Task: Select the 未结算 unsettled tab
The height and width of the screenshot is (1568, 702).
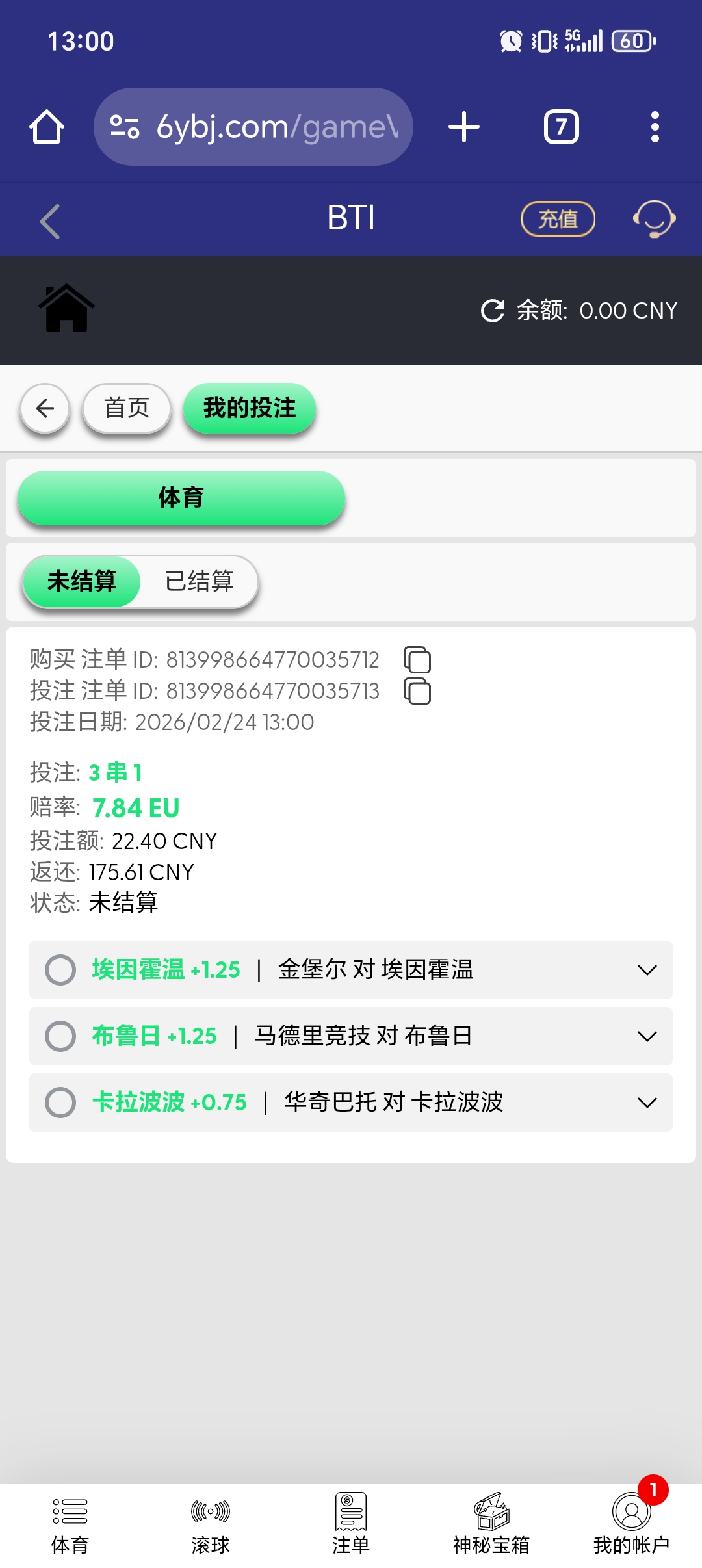Action: point(82,581)
